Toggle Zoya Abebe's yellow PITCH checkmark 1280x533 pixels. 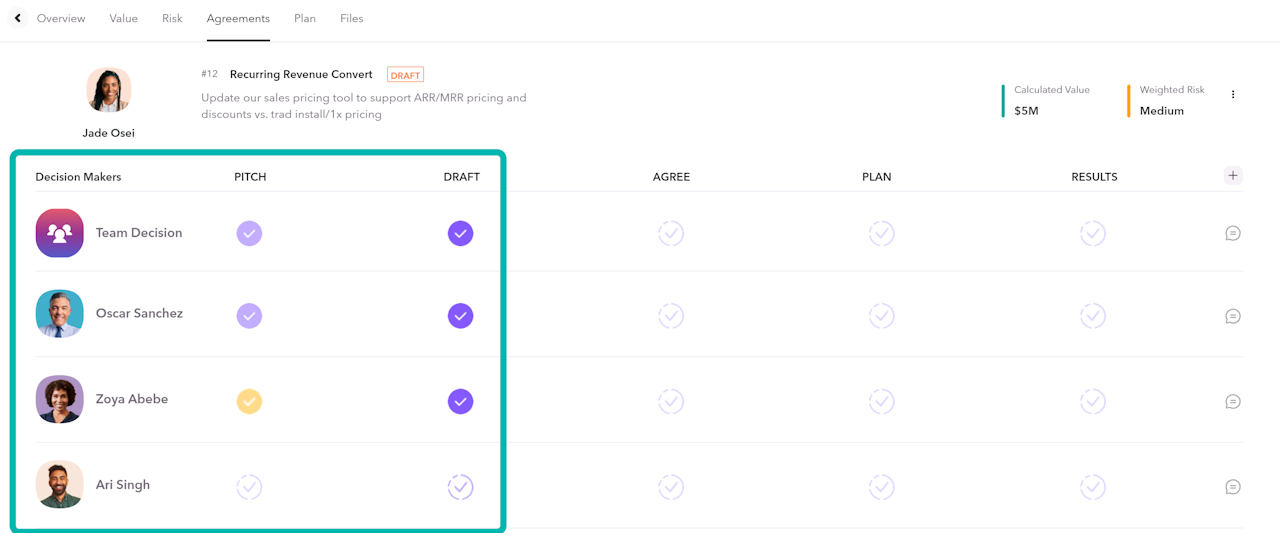coord(249,401)
